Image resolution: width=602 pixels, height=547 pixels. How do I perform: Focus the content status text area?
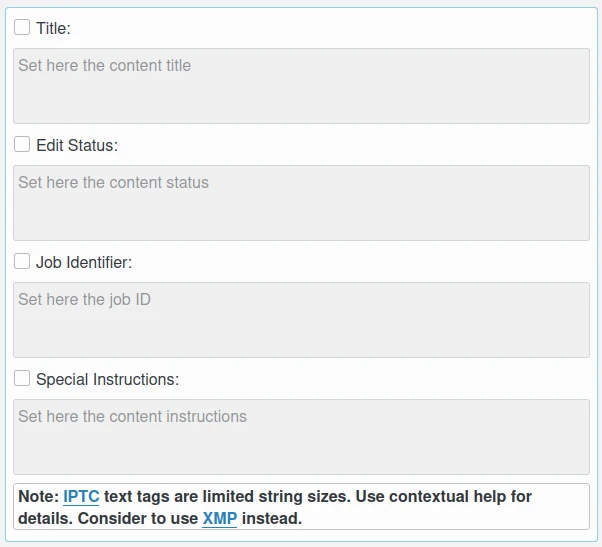click(301, 203)
